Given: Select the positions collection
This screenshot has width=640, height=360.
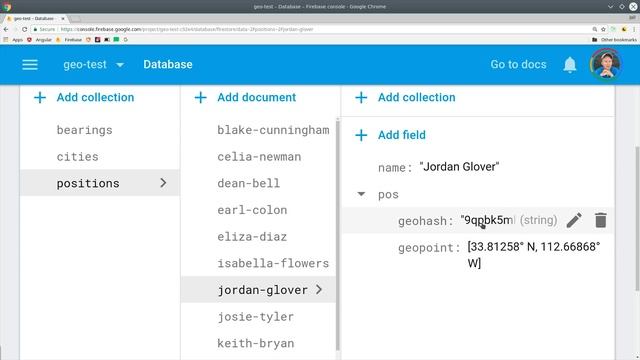Looking at the screenshot, I should click(100, 183).
